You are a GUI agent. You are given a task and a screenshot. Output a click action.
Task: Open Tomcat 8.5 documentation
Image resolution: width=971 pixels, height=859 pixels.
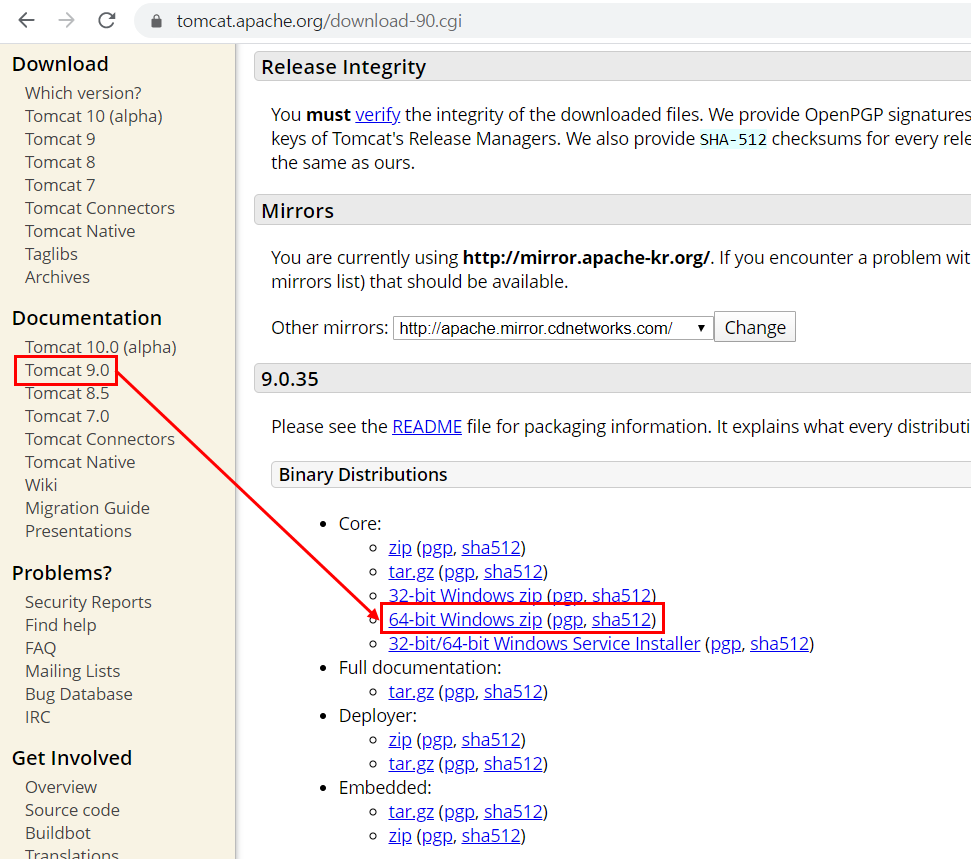pyautogui.click(x=67, y=393)
